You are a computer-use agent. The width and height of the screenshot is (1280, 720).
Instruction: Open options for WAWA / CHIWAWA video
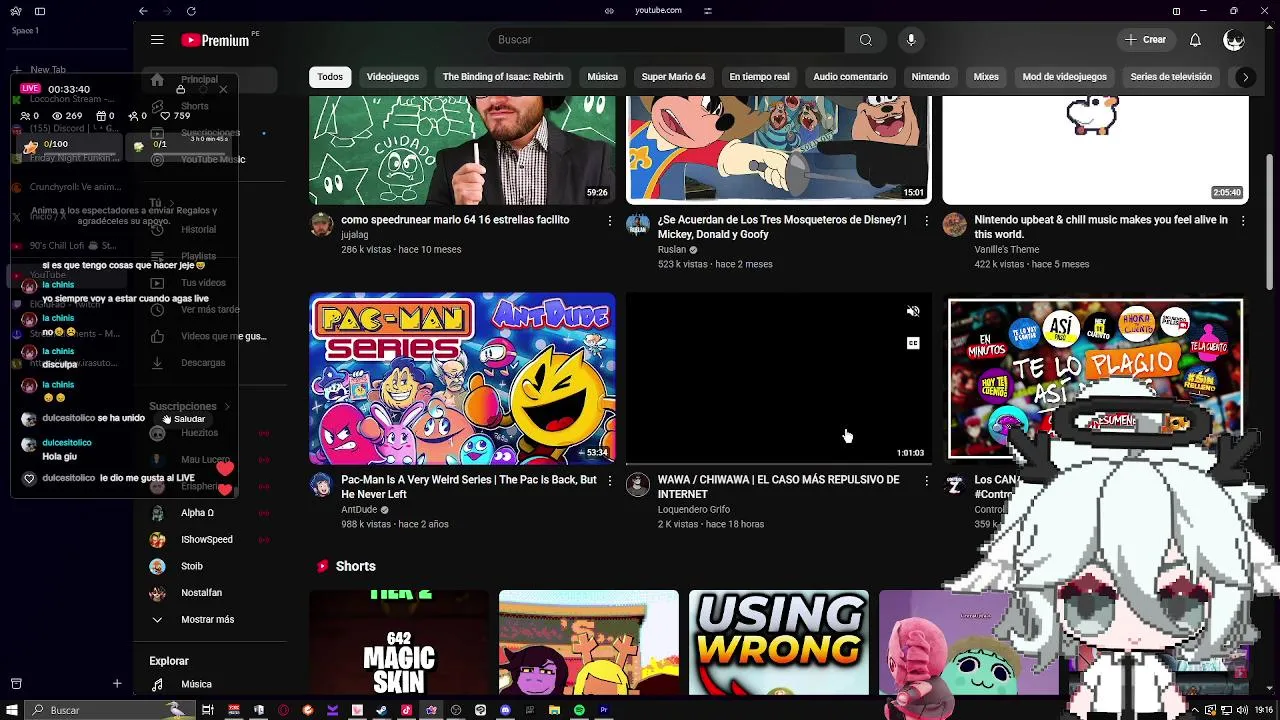pyautogui.click(x=926, y=481)
